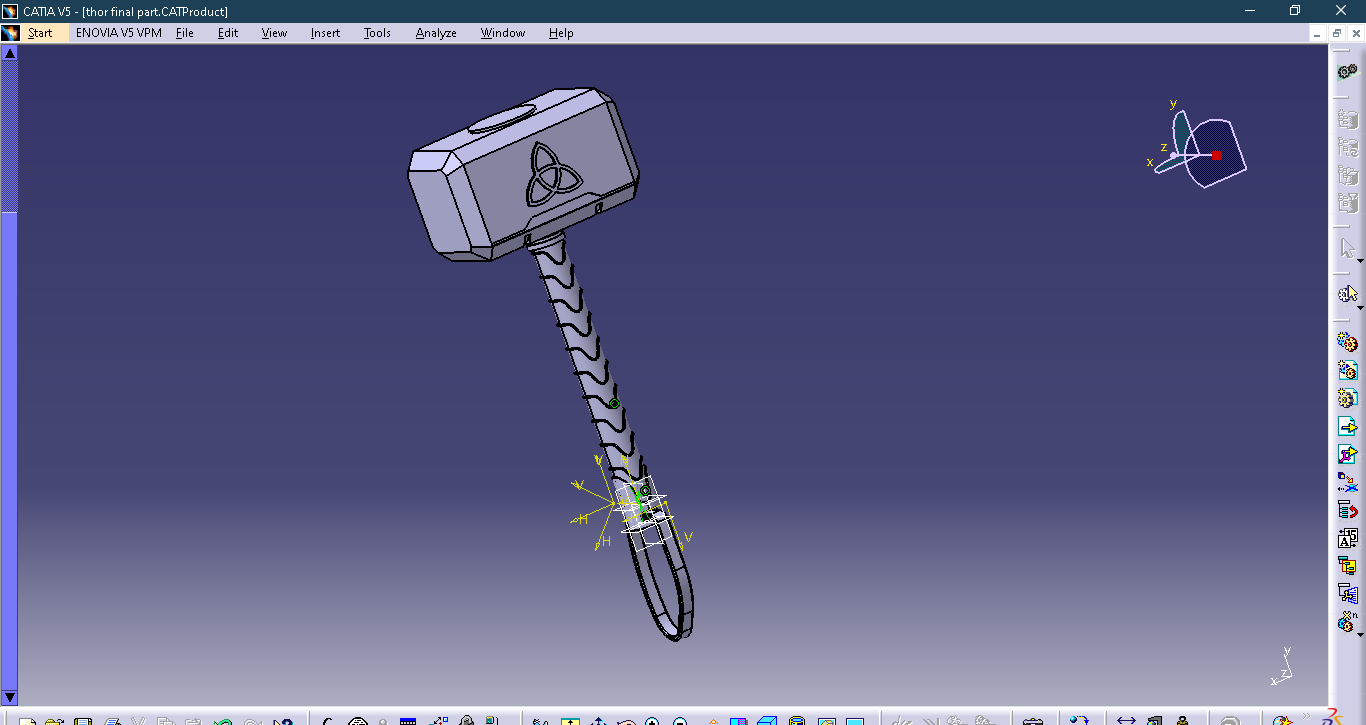
Task: Insert a new Product
Action: click(1347, 371)
